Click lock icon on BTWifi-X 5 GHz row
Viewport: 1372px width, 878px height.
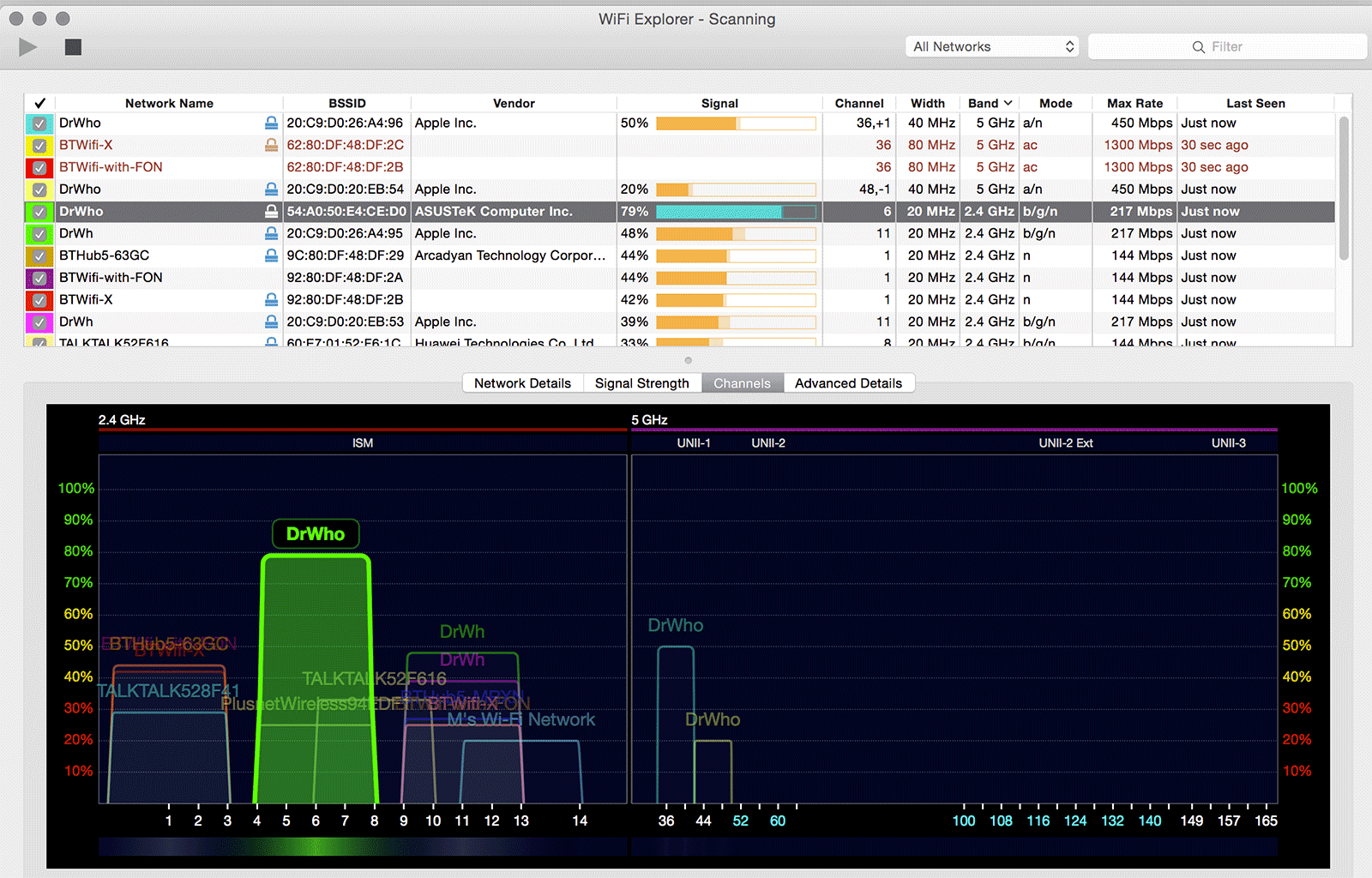(271, 145)
